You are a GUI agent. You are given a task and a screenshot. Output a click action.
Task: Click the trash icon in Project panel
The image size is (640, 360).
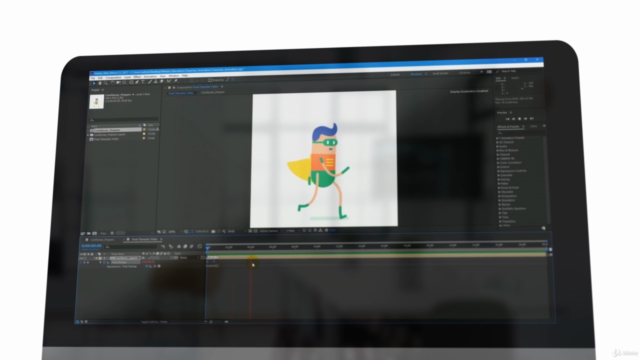pyautogui.click(x=112, y=233)
